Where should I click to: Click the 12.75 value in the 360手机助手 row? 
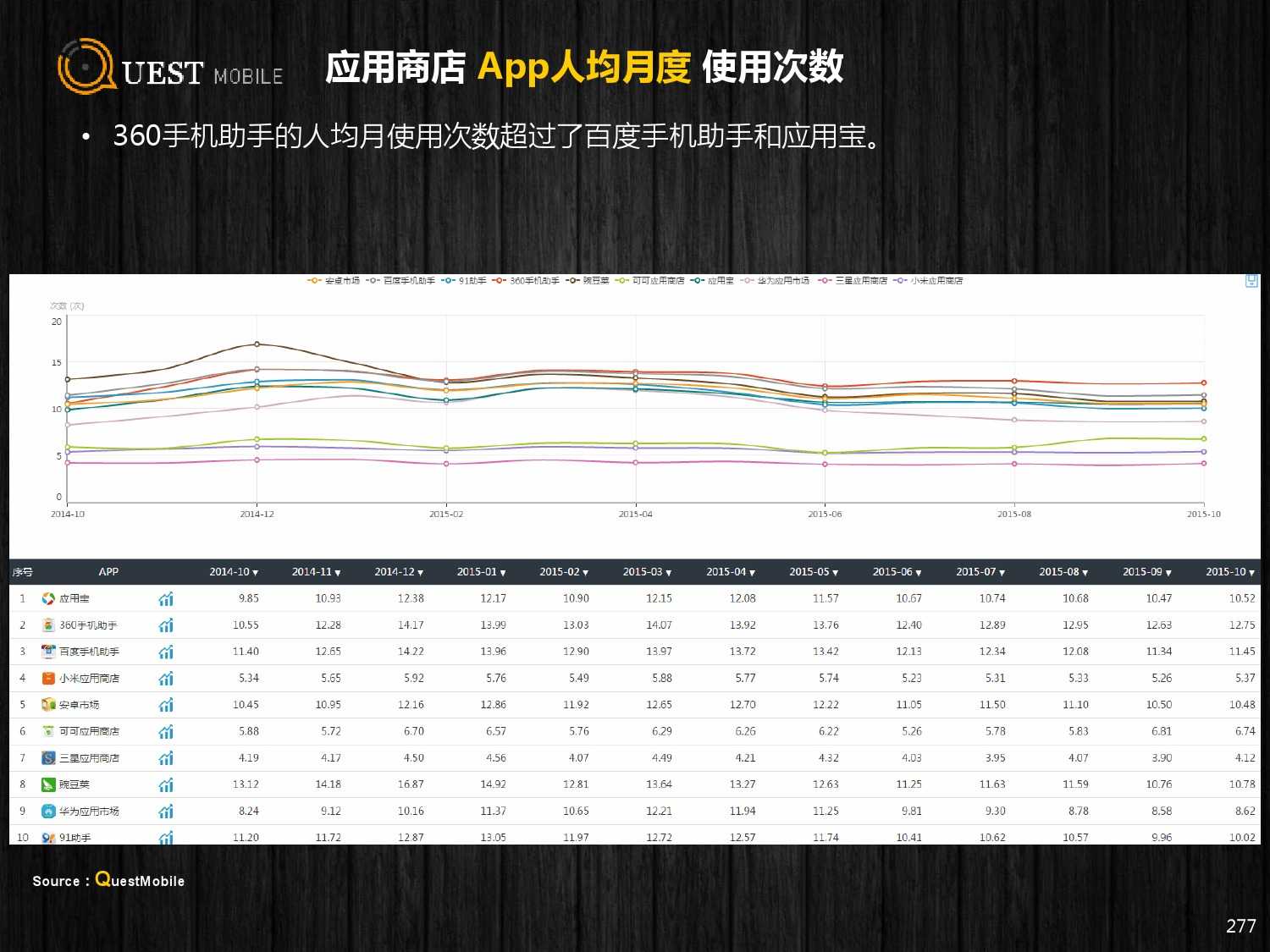pos(1242,625)
